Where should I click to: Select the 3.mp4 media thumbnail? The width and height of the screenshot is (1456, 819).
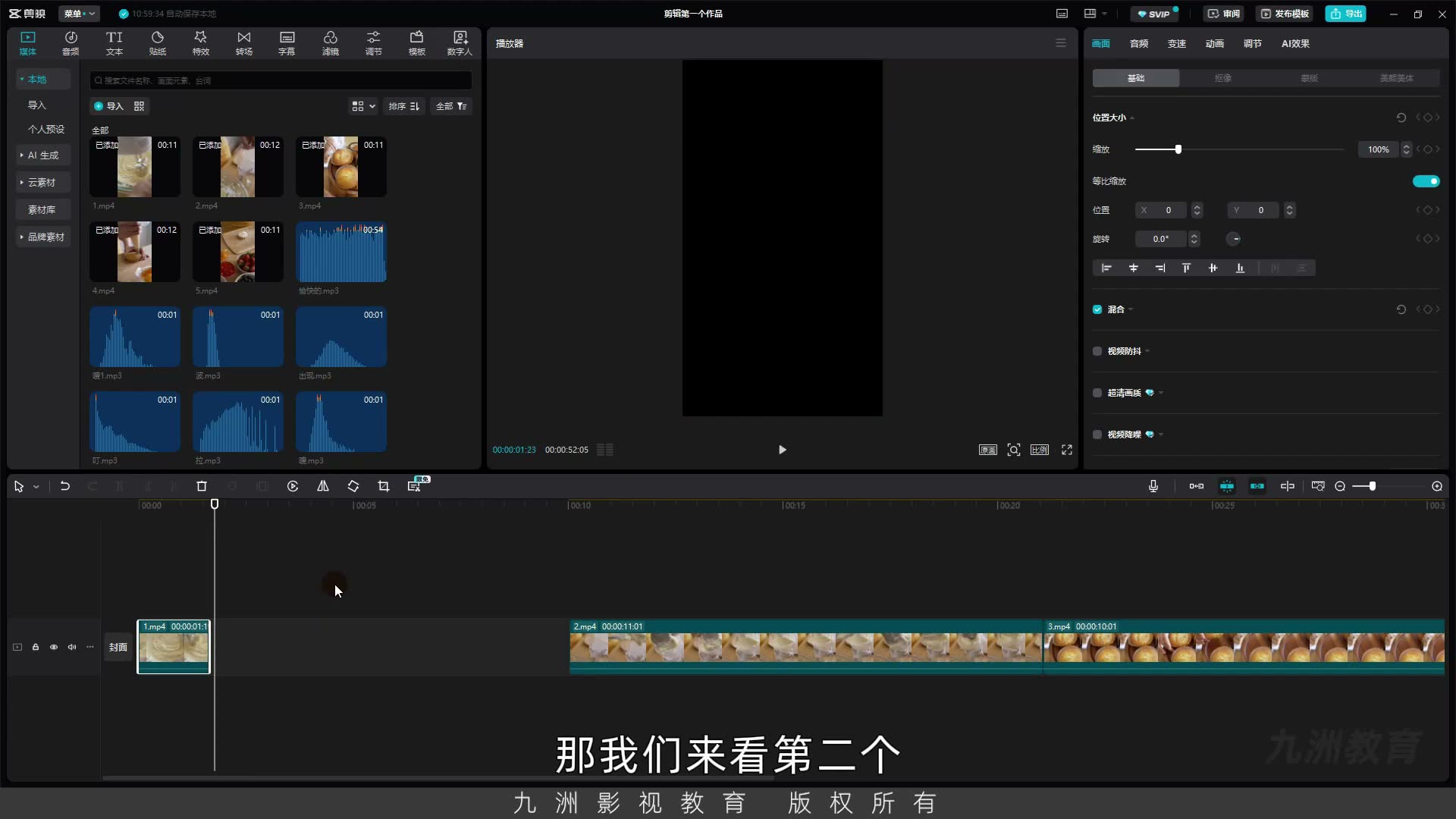[341, 167]
